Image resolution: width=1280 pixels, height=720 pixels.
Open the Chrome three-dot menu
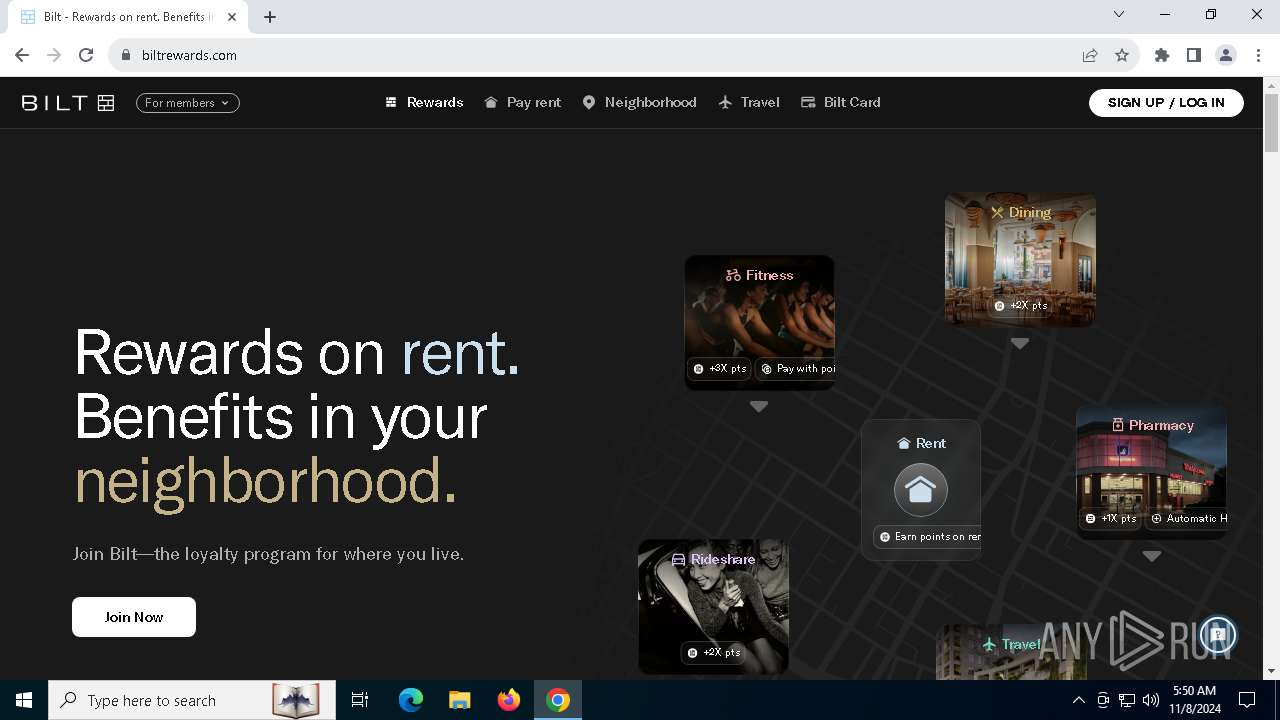[x=1258, y=55]
